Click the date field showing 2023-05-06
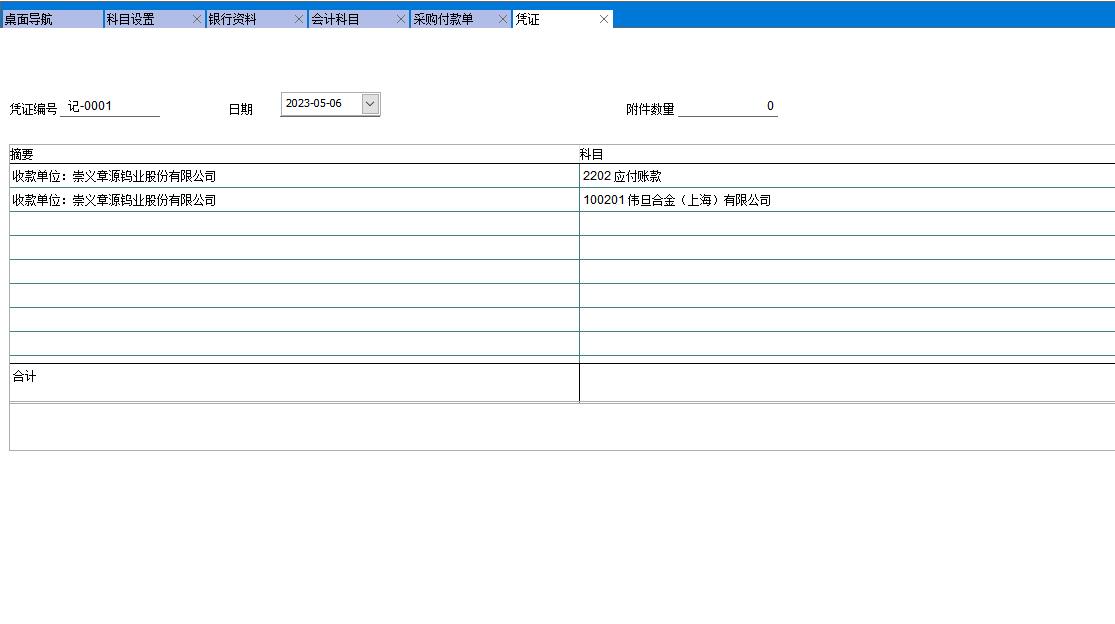The width and height of the screenshot is (1115, 624). point(318,104)
